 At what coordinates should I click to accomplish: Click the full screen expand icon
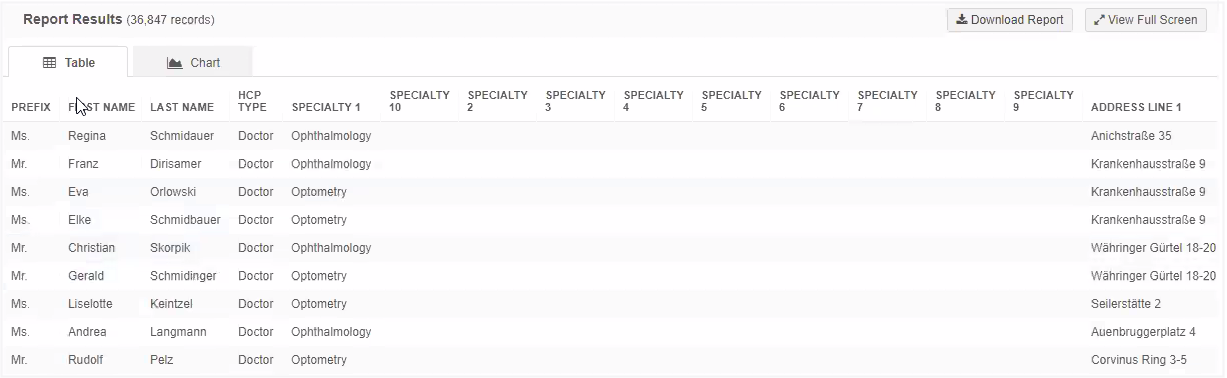(x=1099, y=20)
